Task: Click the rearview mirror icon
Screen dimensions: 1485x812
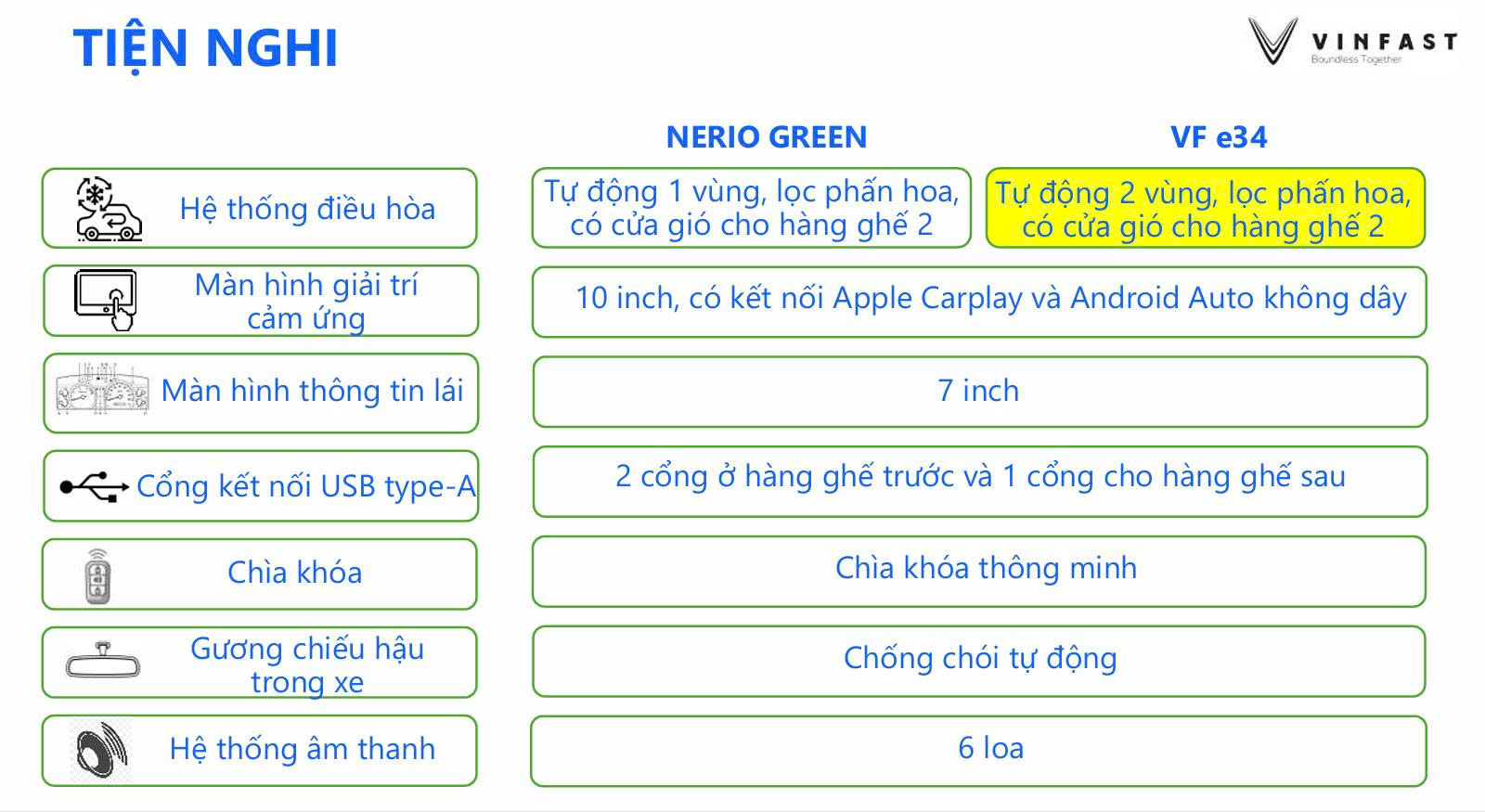Action: [x=102, y=663]
